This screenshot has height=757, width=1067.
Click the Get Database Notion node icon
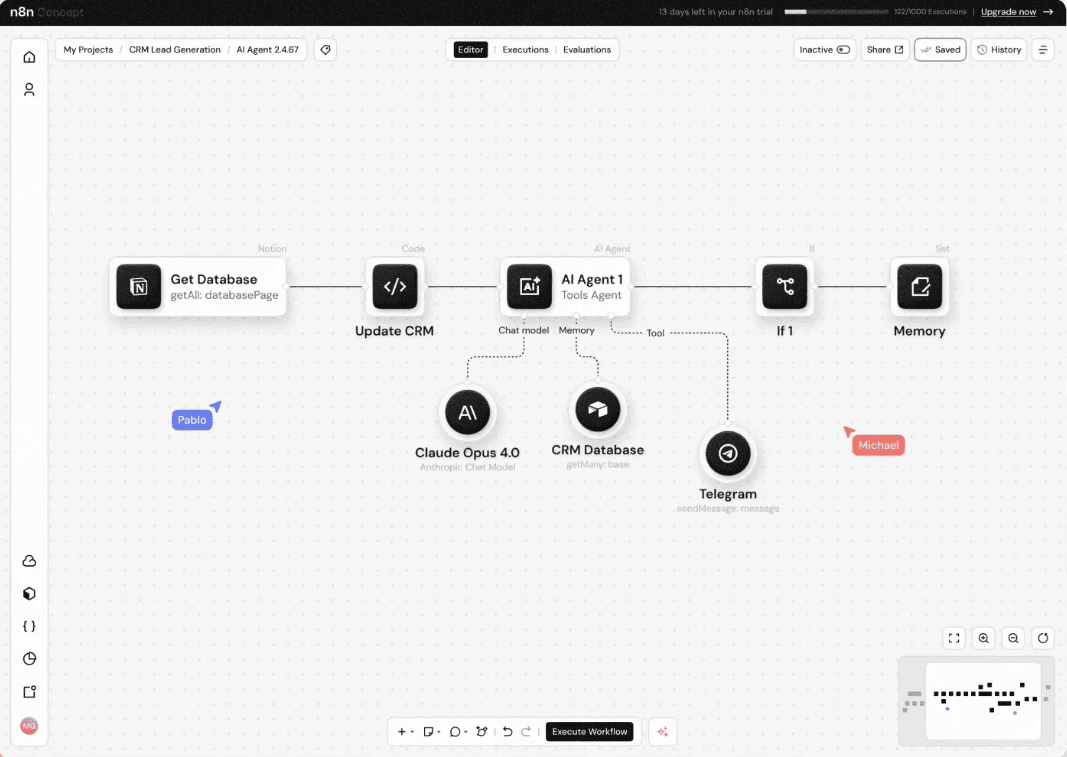tap(139, 287)
